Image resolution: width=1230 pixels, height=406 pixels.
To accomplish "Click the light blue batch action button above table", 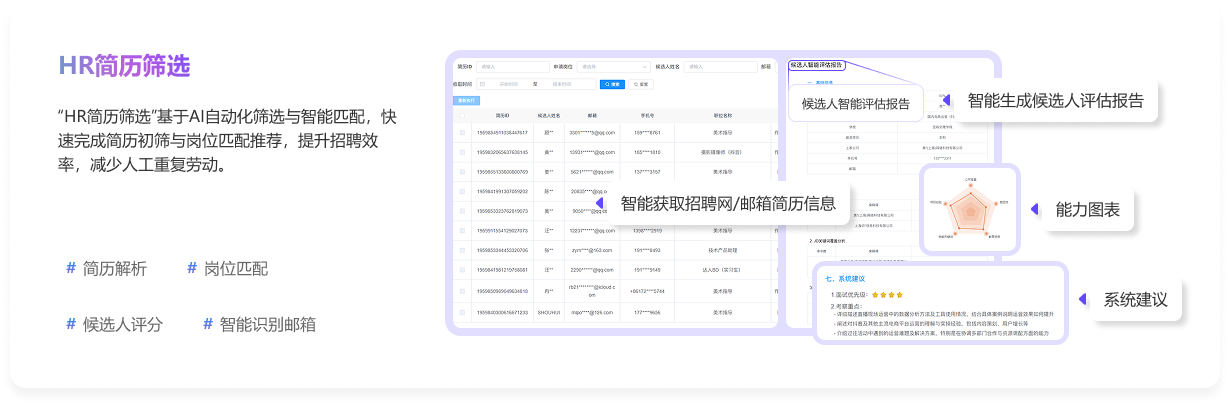I will [x=467, y=101].
